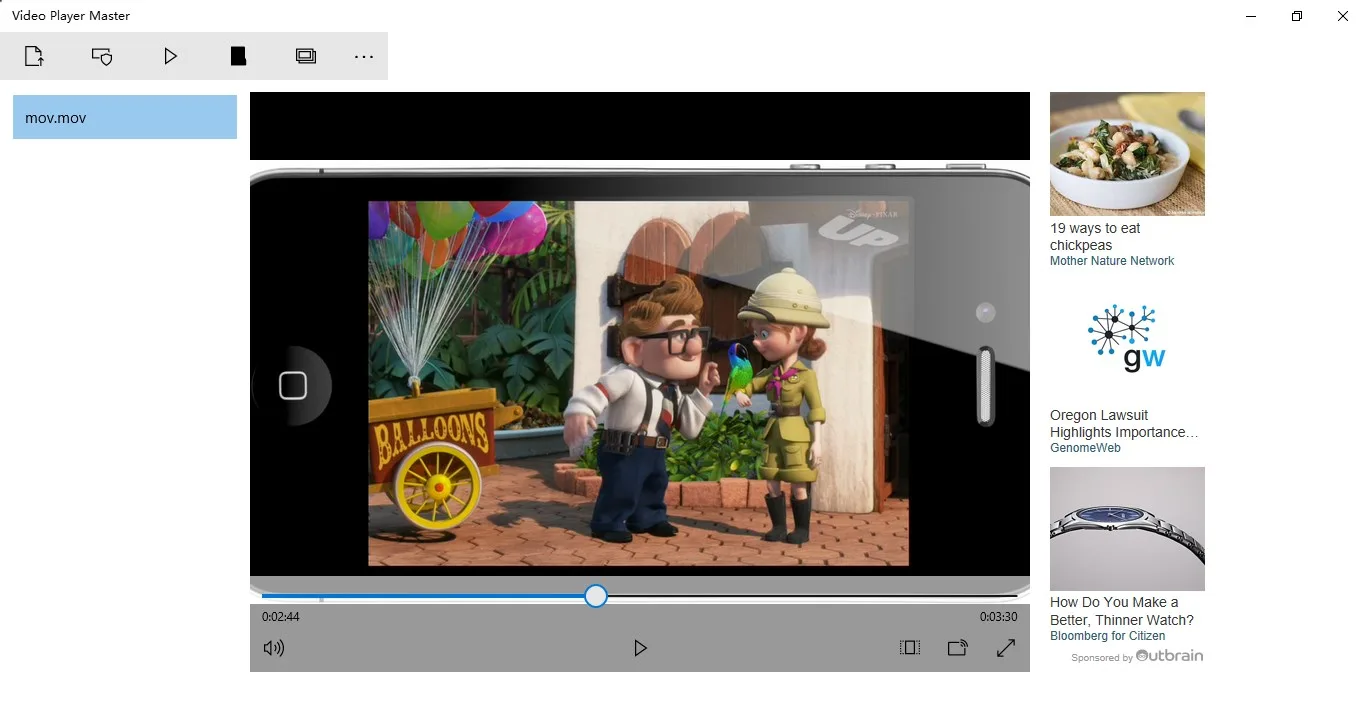Open the three-dot more options menu

tap(364, 57)
